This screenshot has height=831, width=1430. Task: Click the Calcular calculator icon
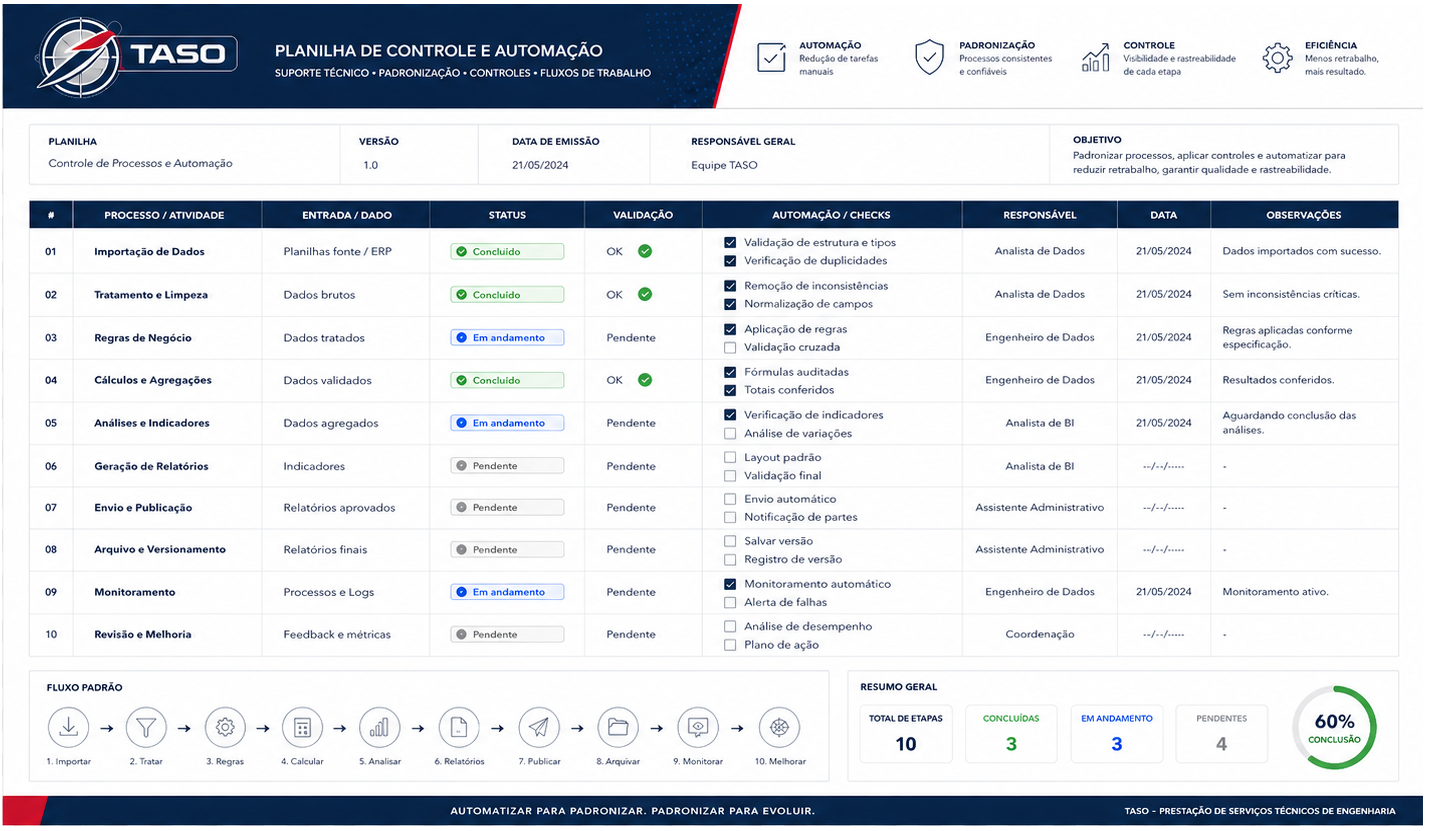(x=302, y=728)
